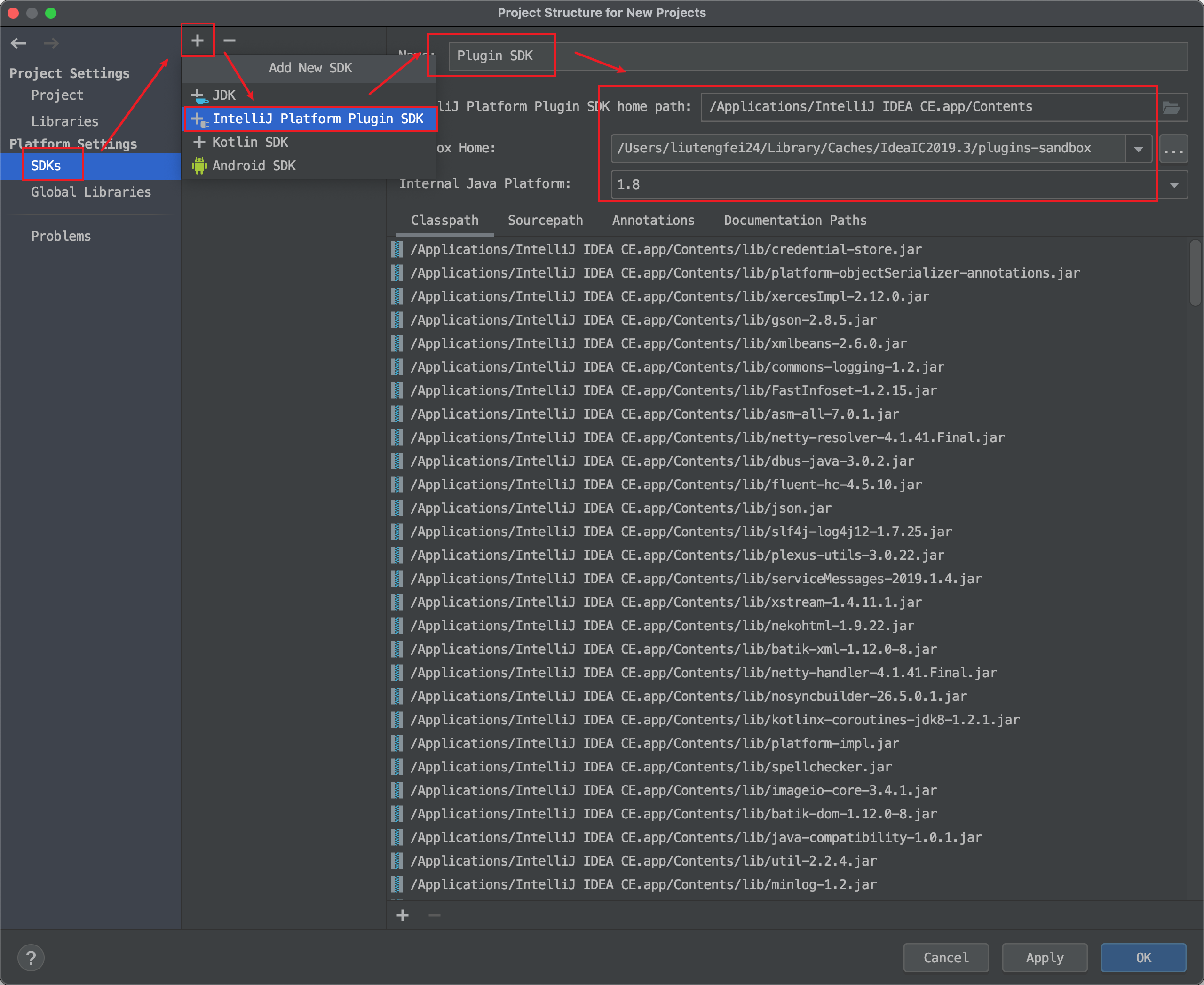Viewport: 1204px width, 985px height.
Task: Click jar icon beside gson-2.8.5.jar
Action: 397,320
